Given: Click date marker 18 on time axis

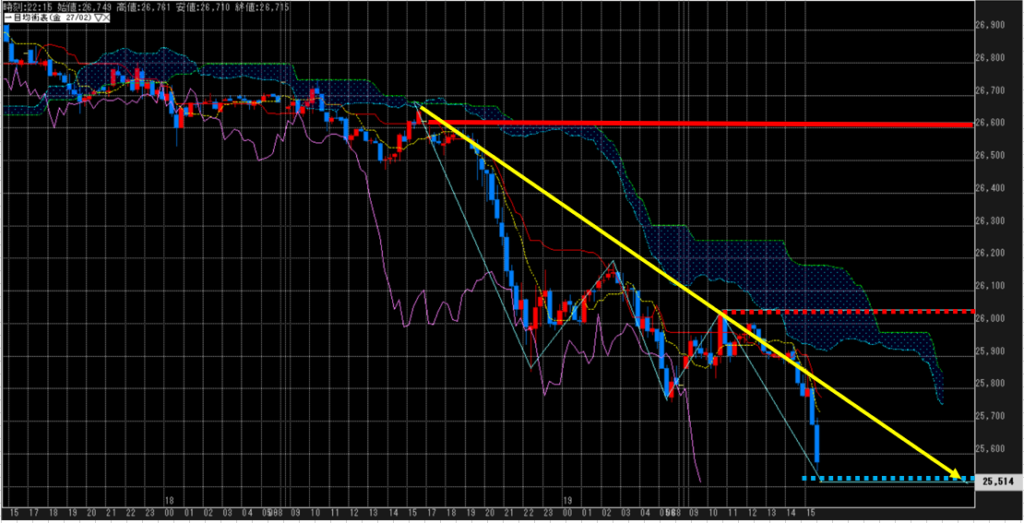Looking at the screenshot, I should (170, 497).
